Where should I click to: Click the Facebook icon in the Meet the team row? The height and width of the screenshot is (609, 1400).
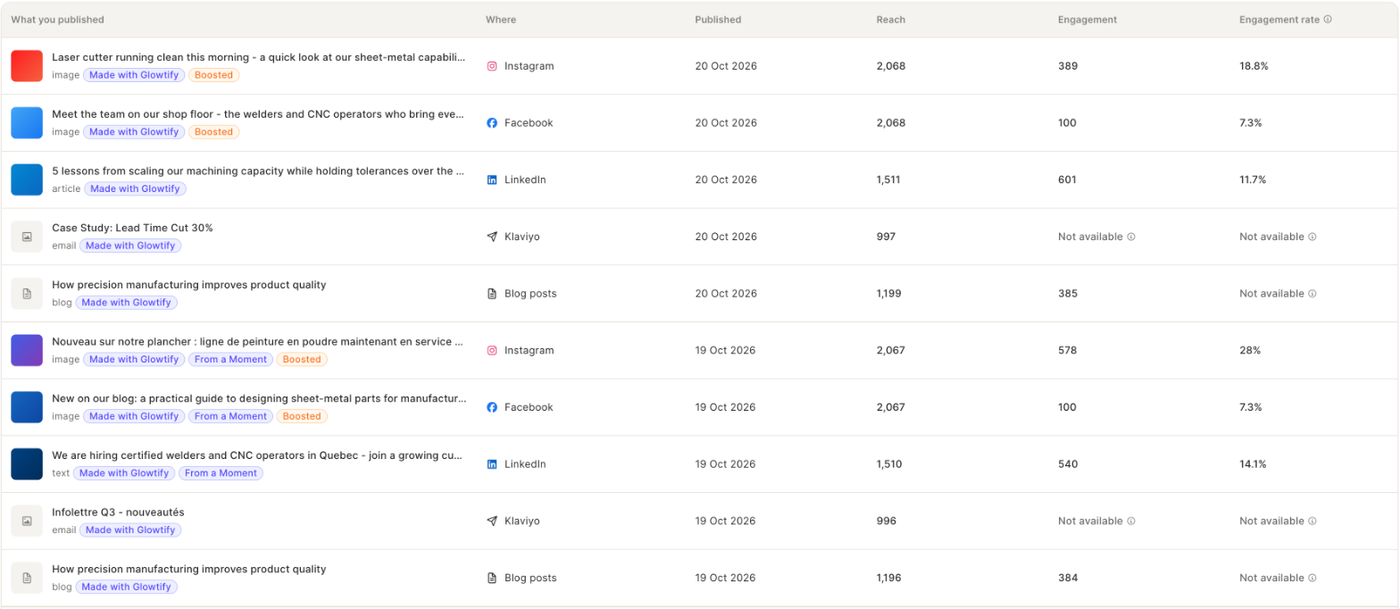pyautogui.click(x=492, y=123)
